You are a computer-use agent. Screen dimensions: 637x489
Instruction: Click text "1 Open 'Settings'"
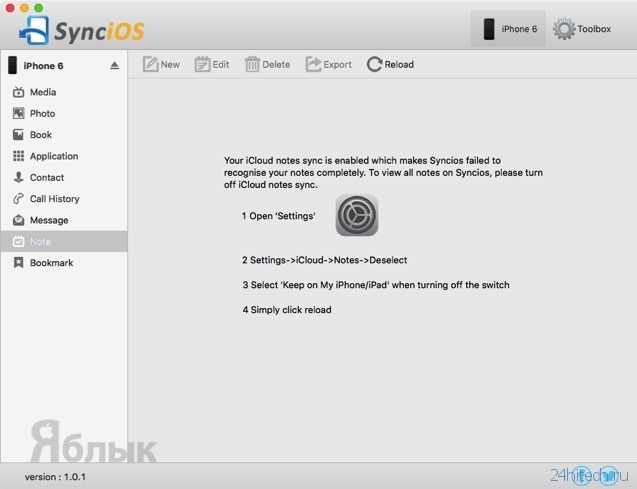(278, 216)
